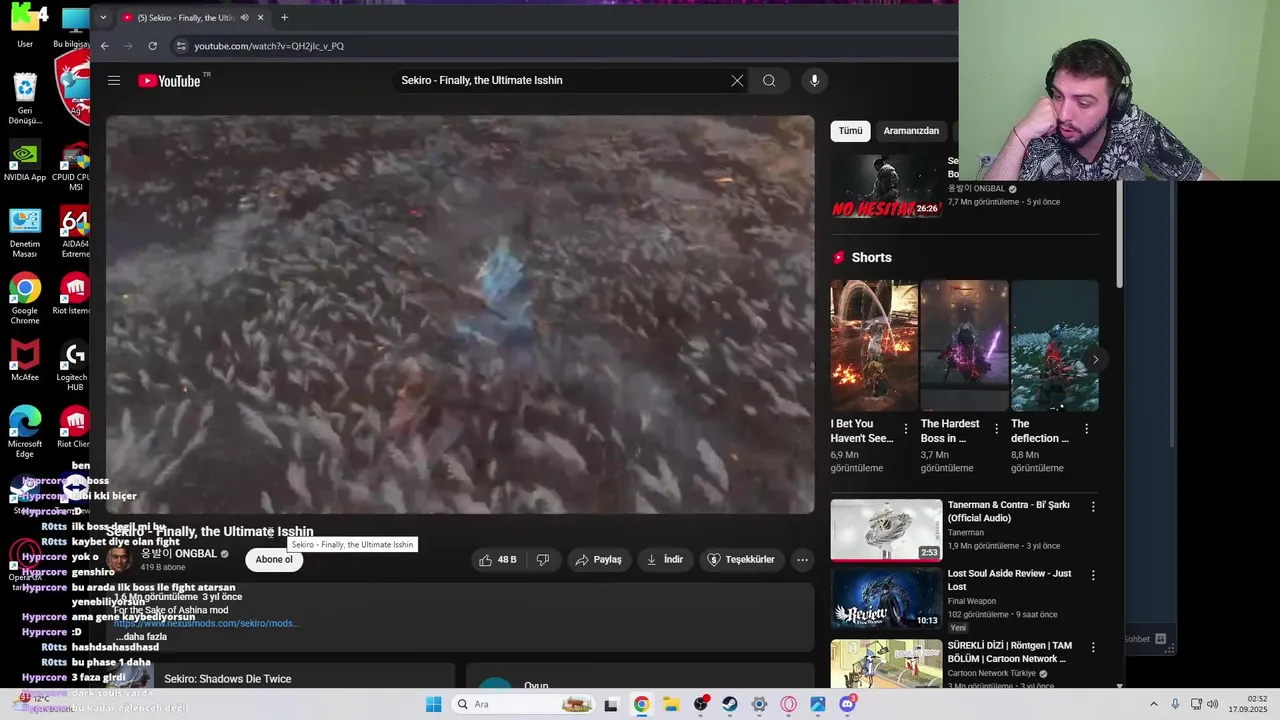Viewport: 1280px width, 720px height.
Task: Share the video using Paylaş
Action: pos(598,560)
